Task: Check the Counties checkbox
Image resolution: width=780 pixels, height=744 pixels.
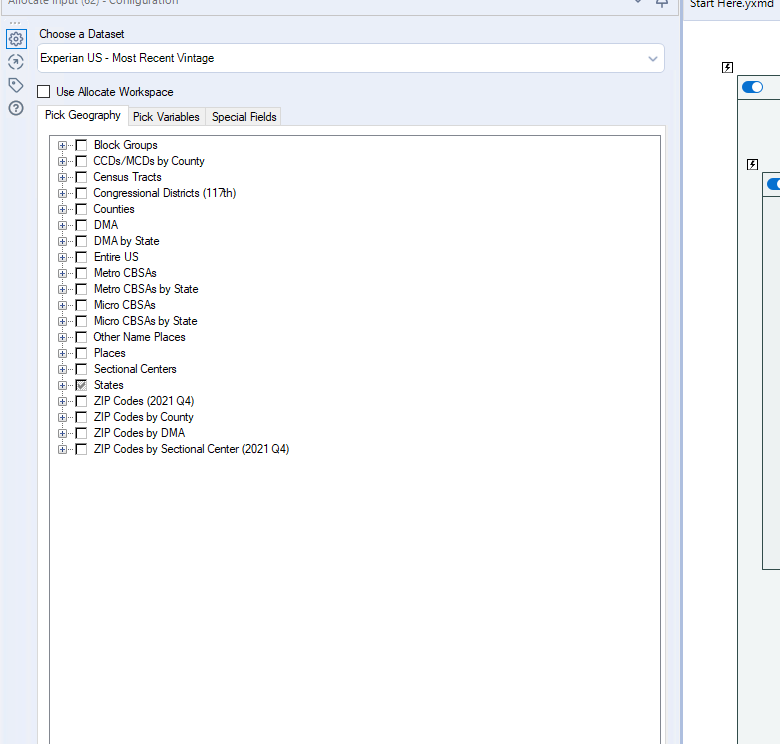Action: click(82, 209)
